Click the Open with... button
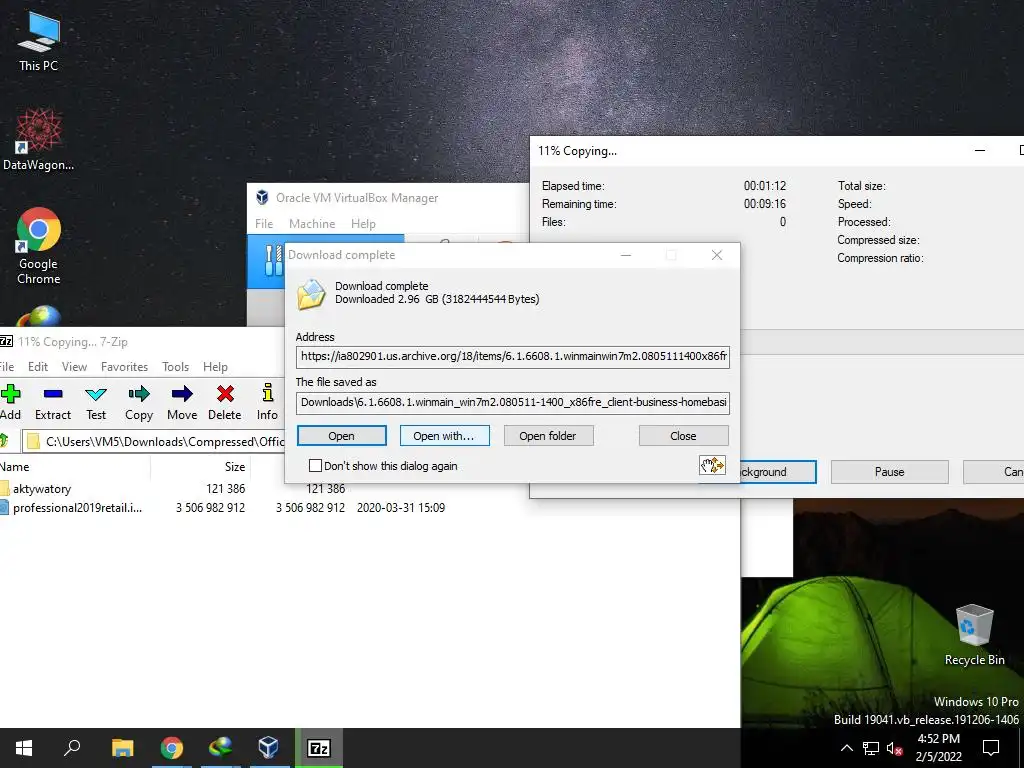This screenshot has width=1024, height=768. (444, 436)
